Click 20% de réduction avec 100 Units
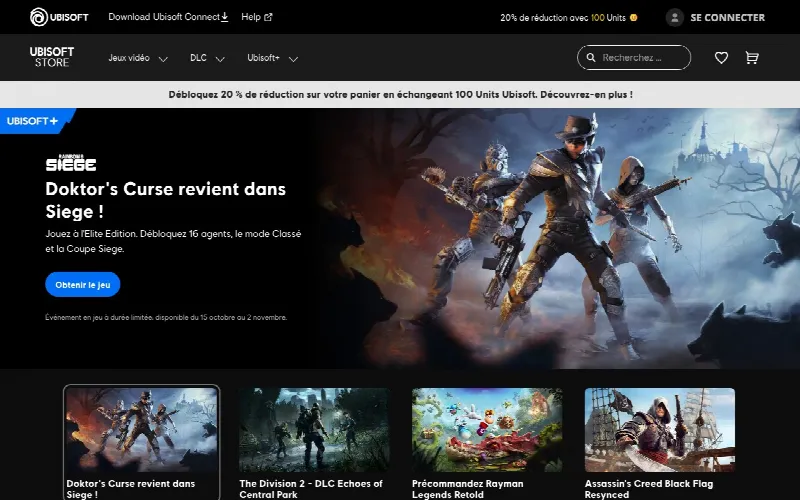 pos(568,17)
